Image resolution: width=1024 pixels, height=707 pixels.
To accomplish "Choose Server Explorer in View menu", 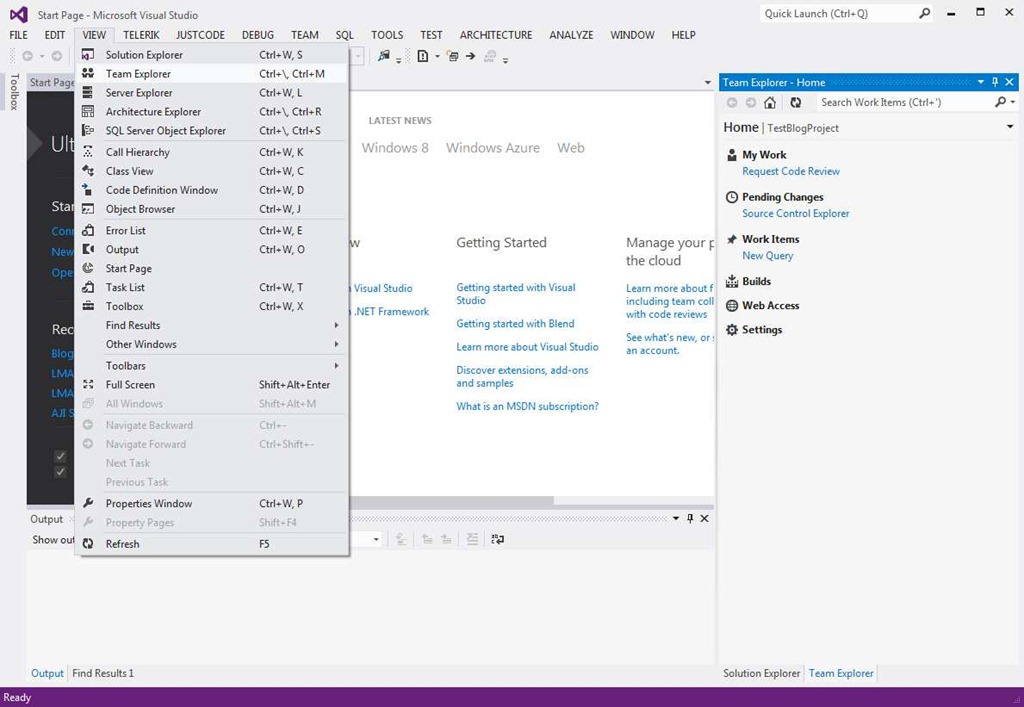I will point(212,93).
